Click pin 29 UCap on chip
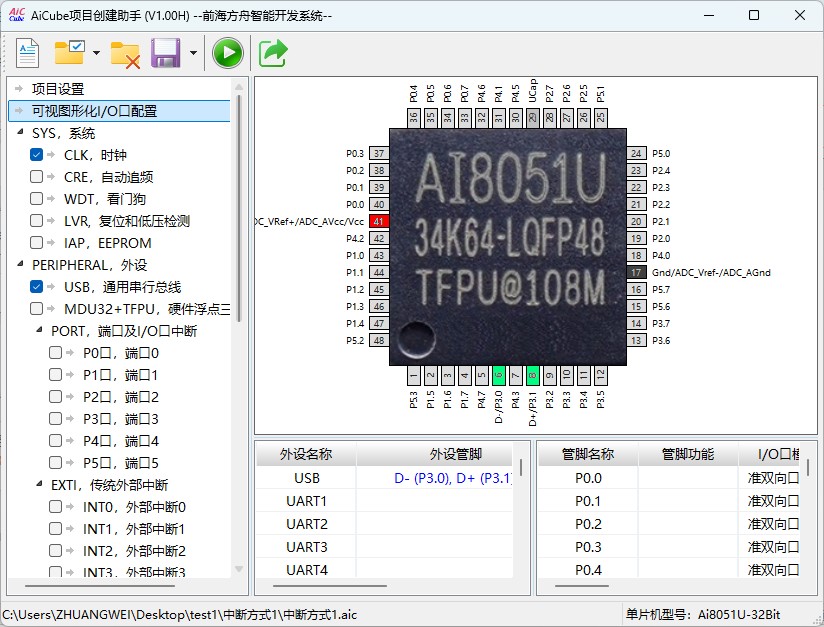Screen dimensions: 824x627 pos(532,117)
